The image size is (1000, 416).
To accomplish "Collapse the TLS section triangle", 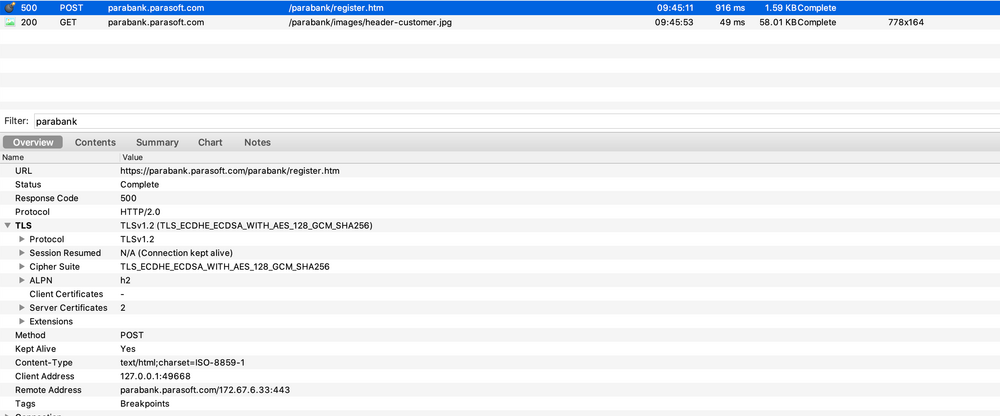I will coord(7,226).
